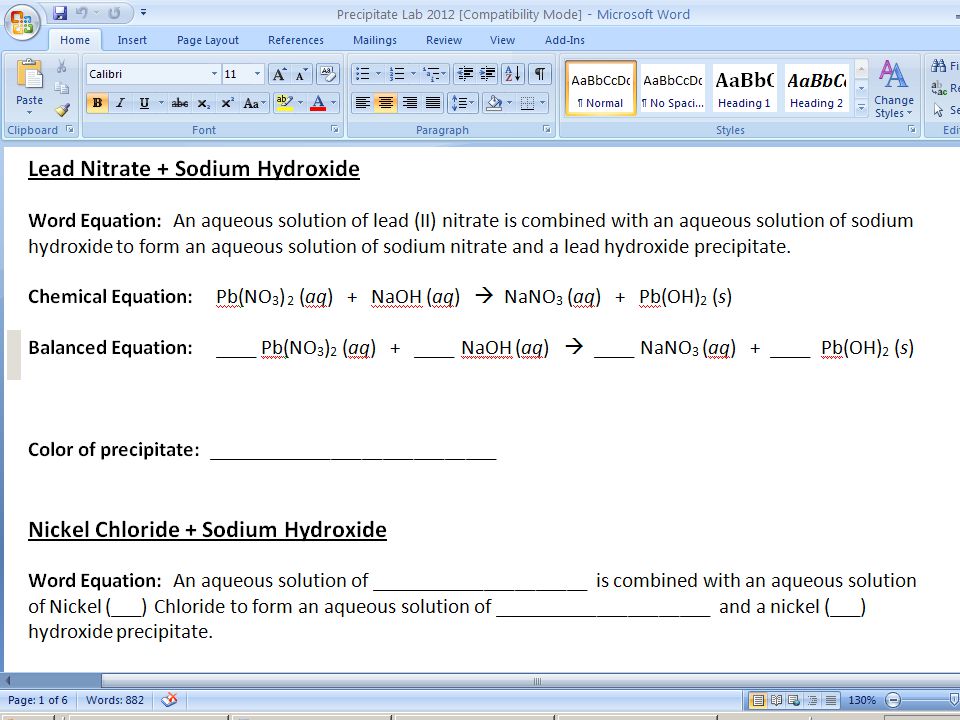Image resolution: width=960 pixels, height=720 pixels.
Task: Open the Add-Ins tab
Action: point(564,40)
